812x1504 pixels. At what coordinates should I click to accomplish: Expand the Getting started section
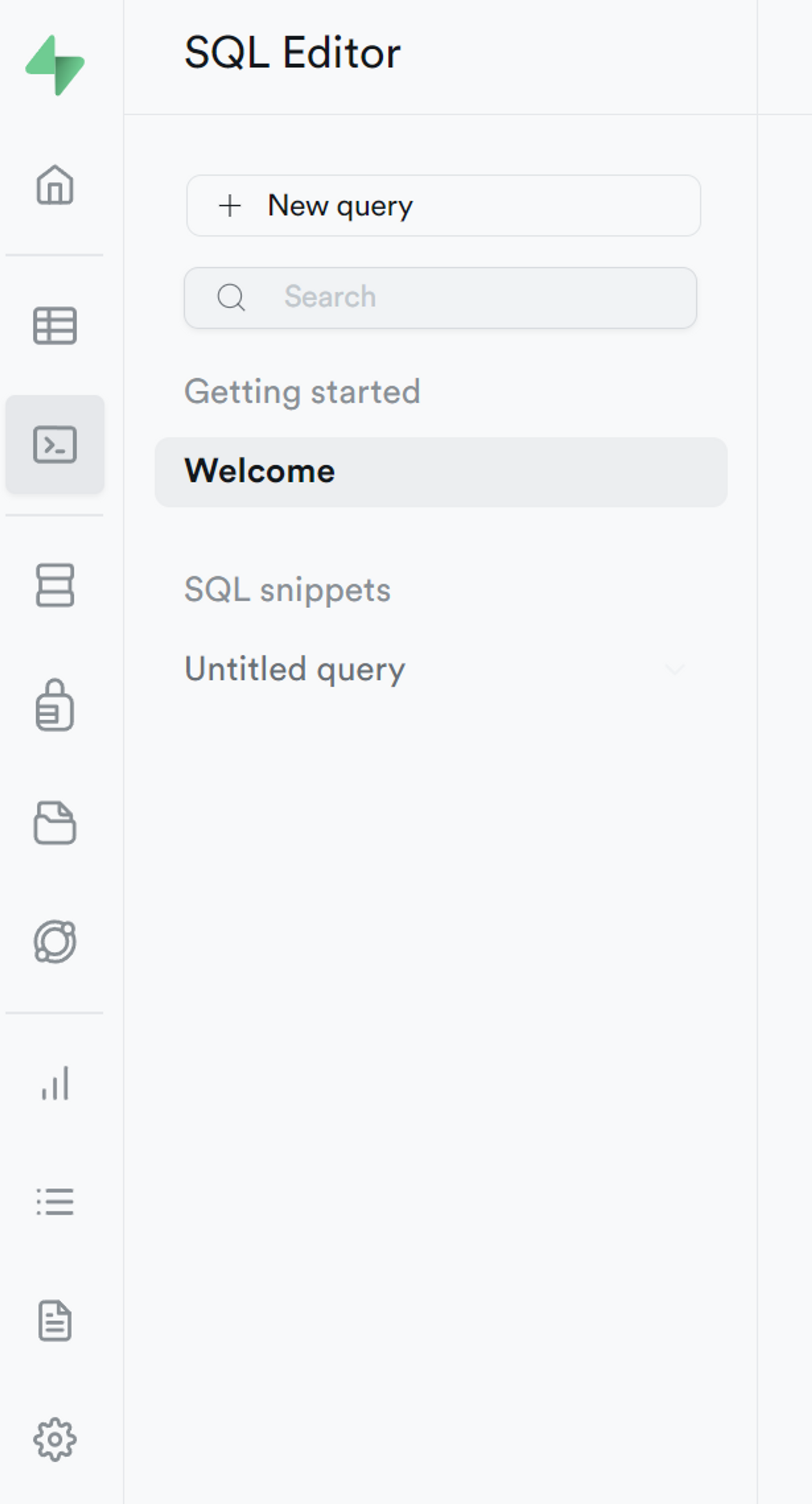click(302, 389)
